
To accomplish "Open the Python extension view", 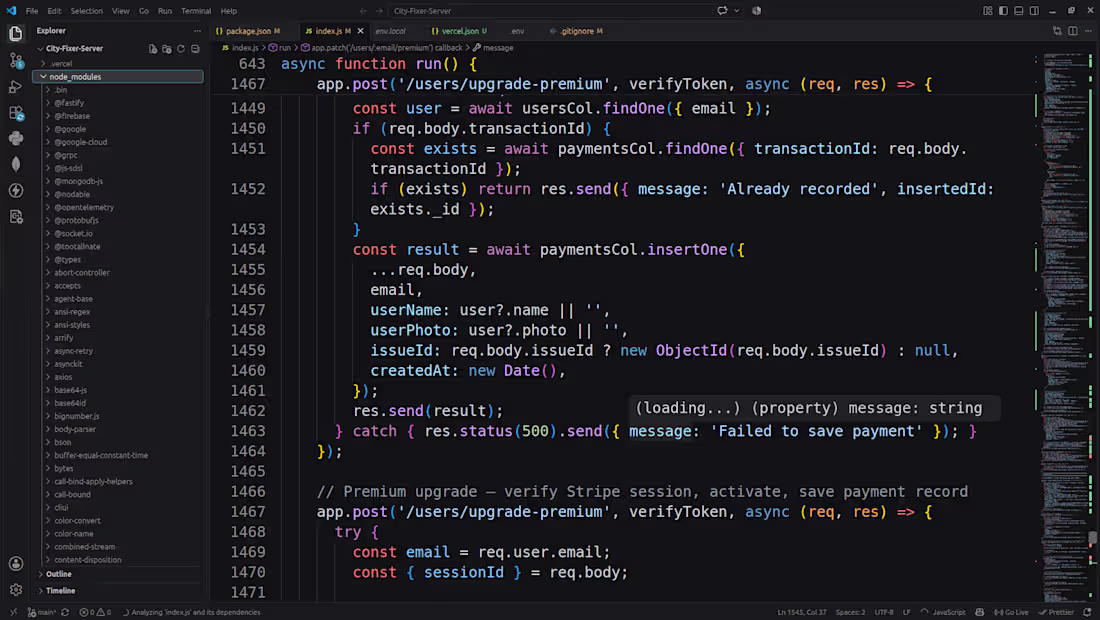I will click(x=15, y=138).
